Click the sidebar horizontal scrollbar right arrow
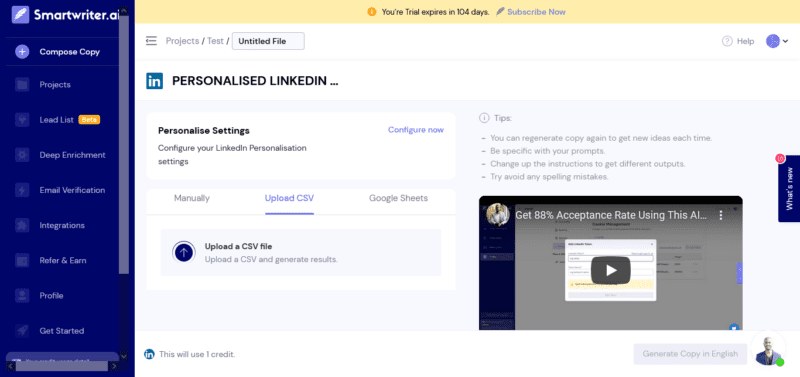Viewport: 800px width, 377px height. pyautogui.click(x=114, y=366)
